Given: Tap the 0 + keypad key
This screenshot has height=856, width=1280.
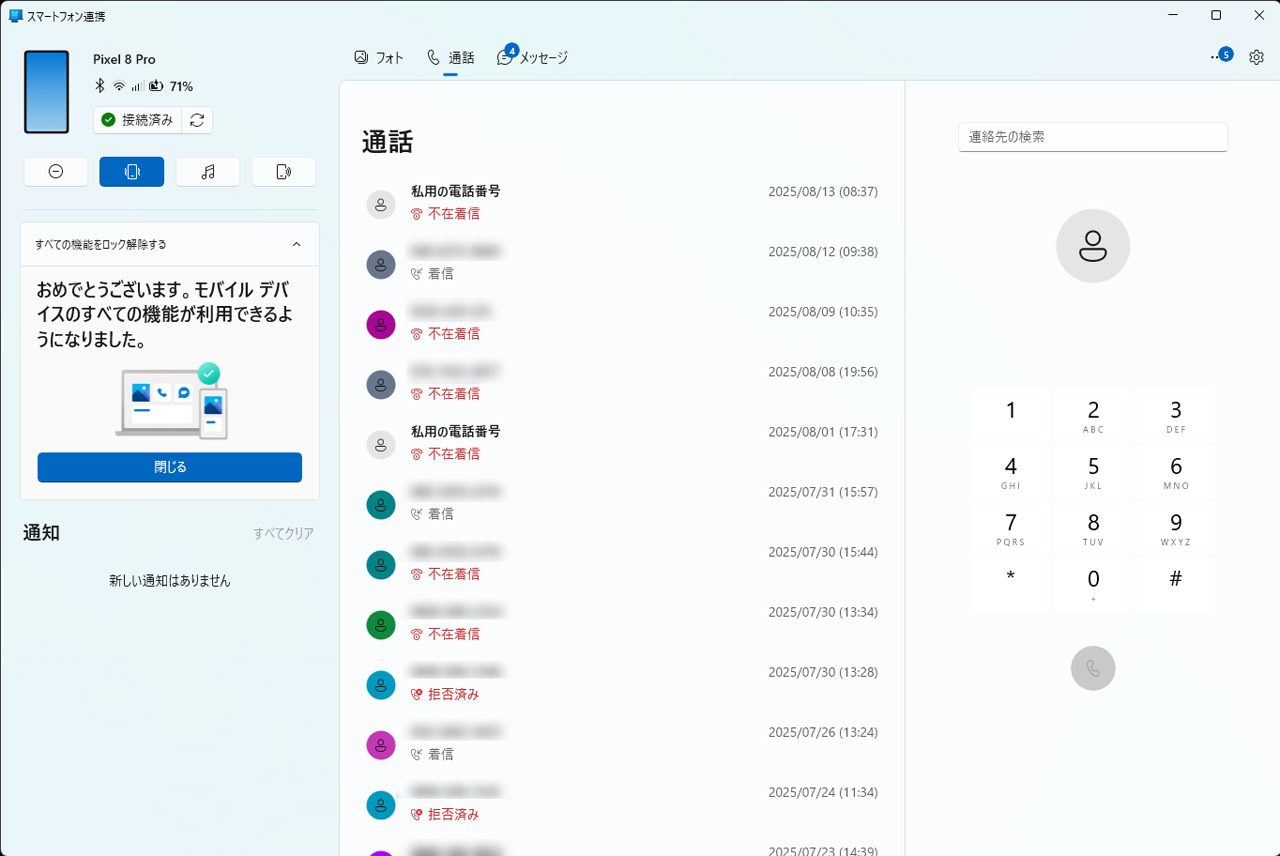Looking at the screenshot, I should [1093, 584].
